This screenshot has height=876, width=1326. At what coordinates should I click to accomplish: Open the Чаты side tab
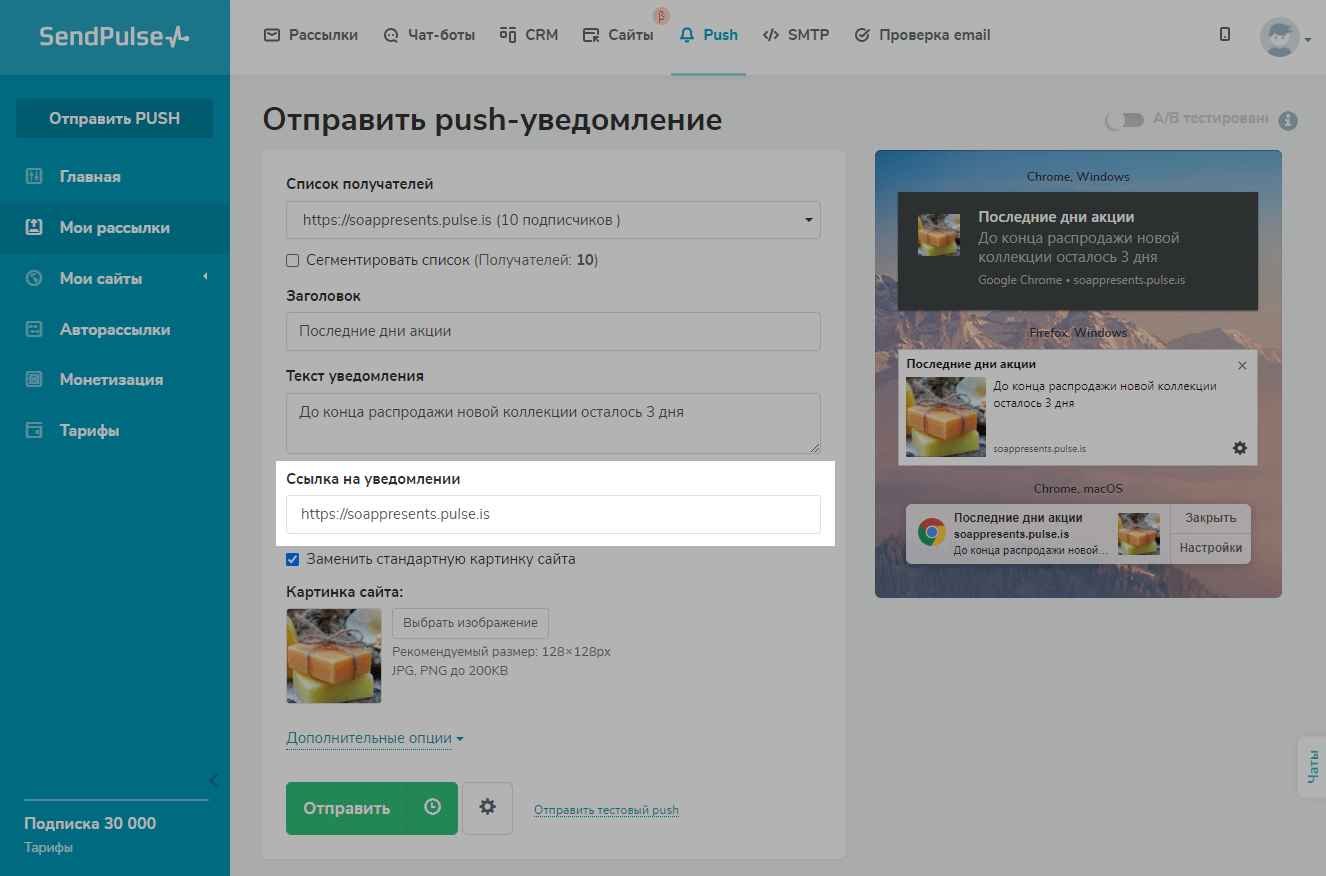coord(1312,767)
